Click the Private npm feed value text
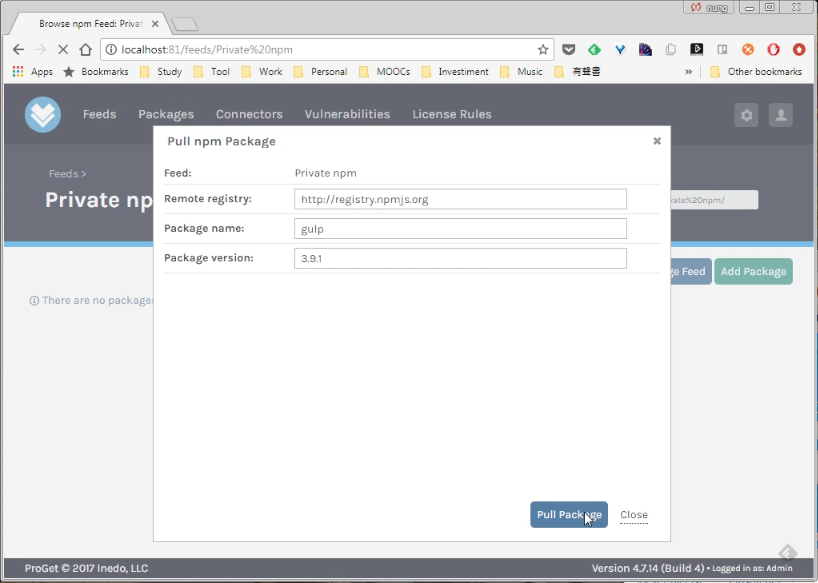Image resolution: width=818 pixels, height=583 pixels. 326,173
